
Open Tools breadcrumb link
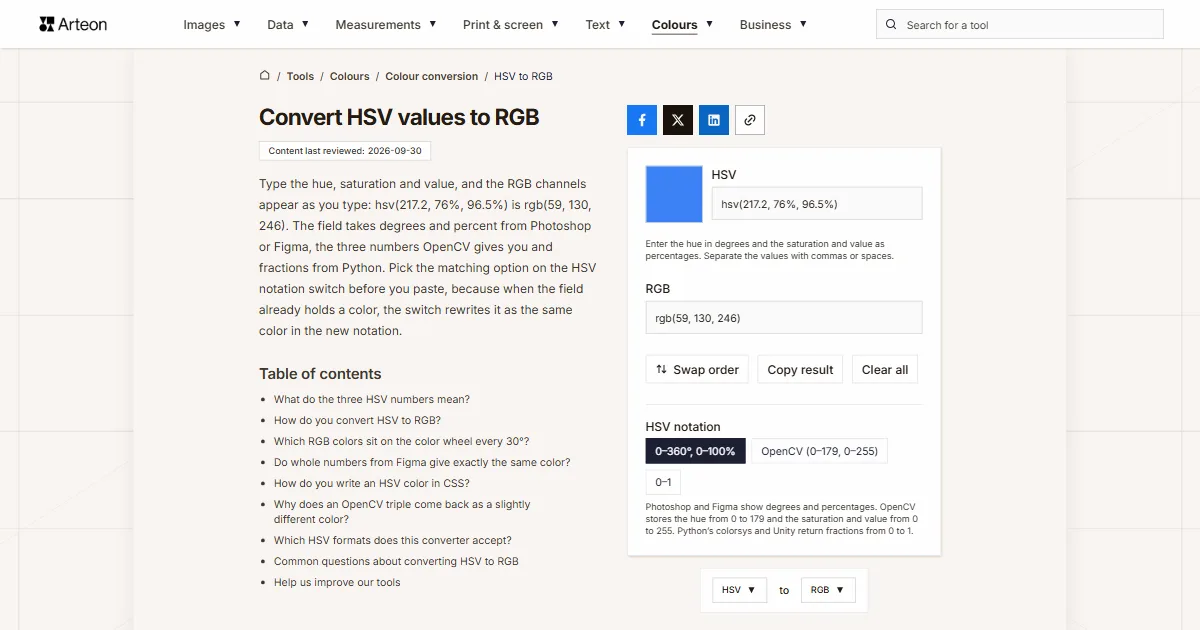(x=300, y=76)
